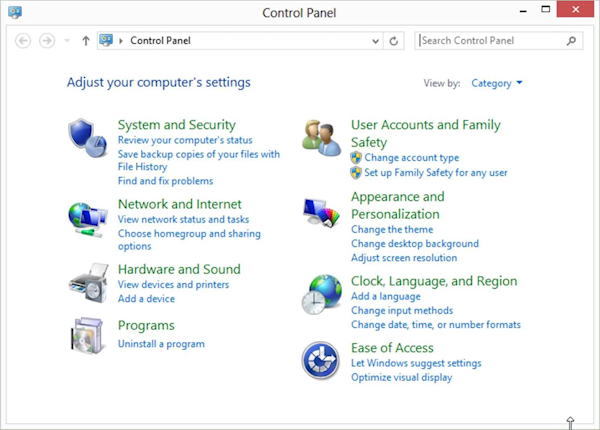Click the Control Panel breadcrumb in address bar
600x430 pixels.
click(160, 41)
